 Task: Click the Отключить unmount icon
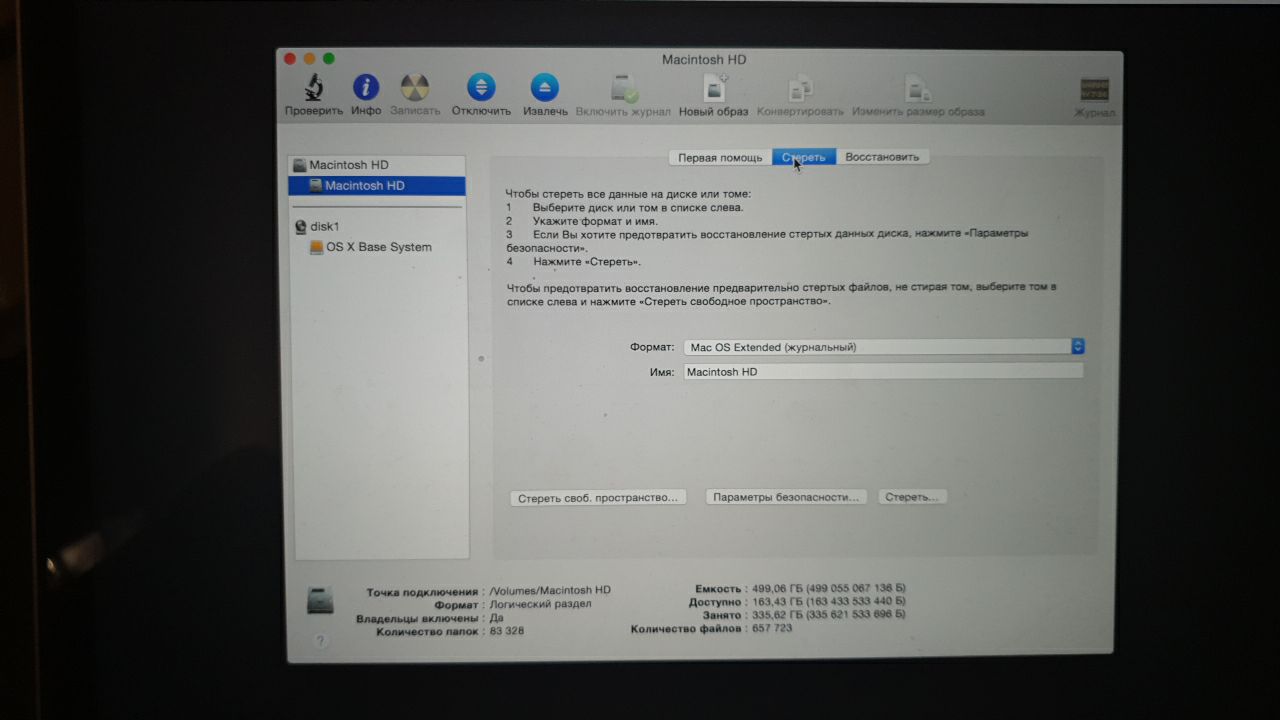pos(481,87)
